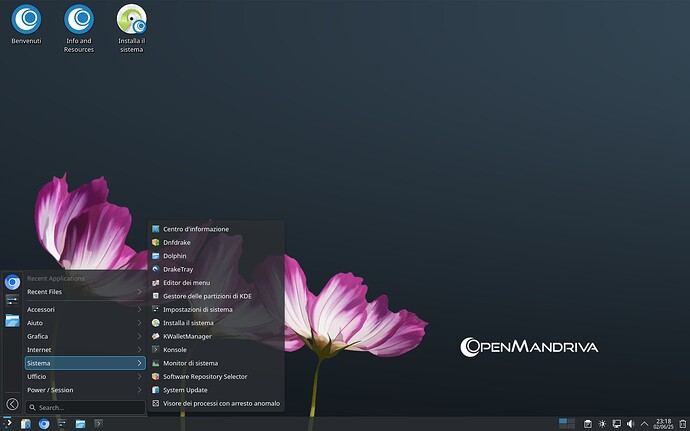The width and height of the screenshot is (690, 431).
Task: Launch the terminal icon on the taskbar
Action: pyautogui.click(x=98, y=424)
